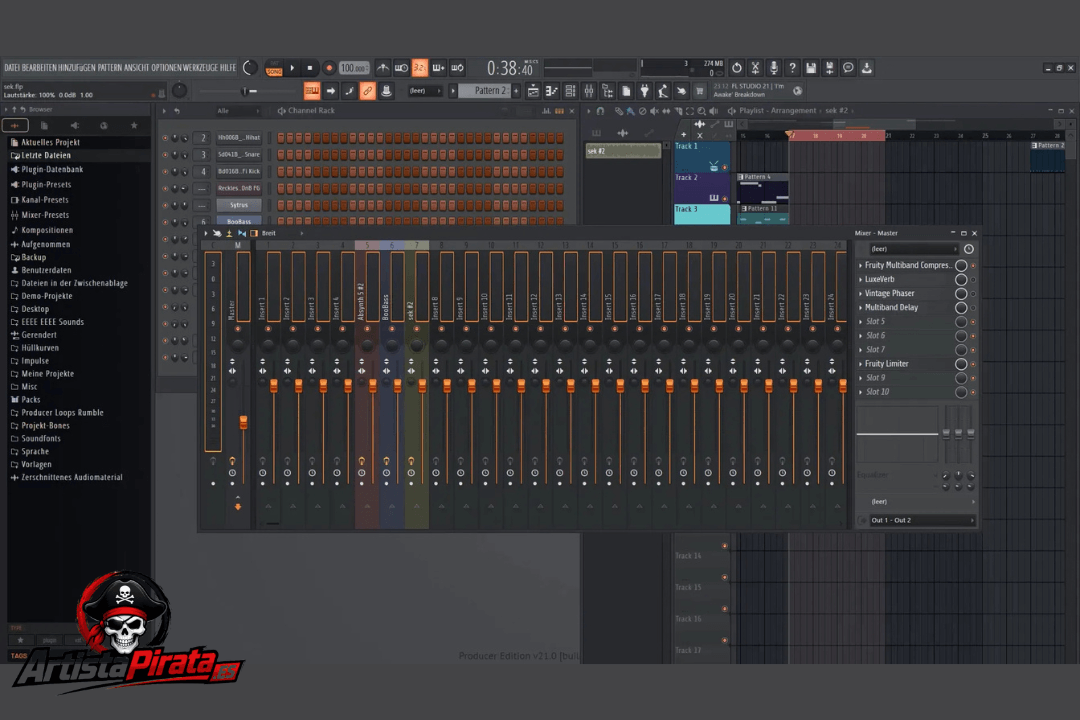Open the browser speaker sounds tab
This screenshot has width=1080, height=720.
(x=74, y=125)
